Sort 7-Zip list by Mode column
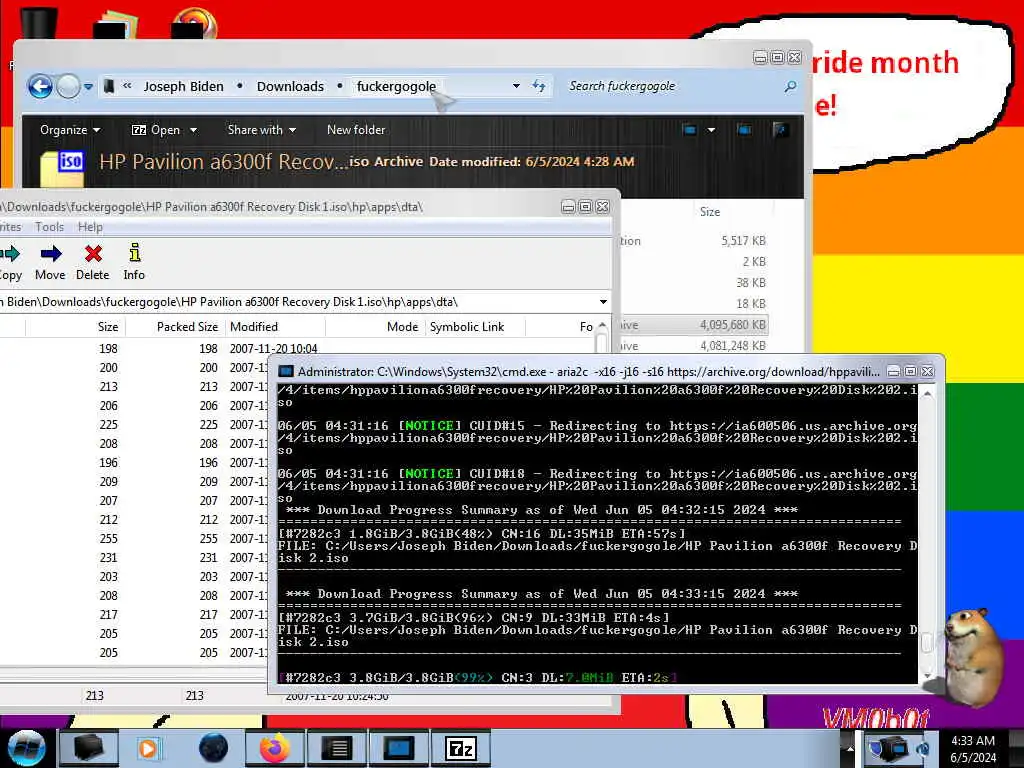The width and height of the screenshot is (1024, 768). [x=402, y=327]
